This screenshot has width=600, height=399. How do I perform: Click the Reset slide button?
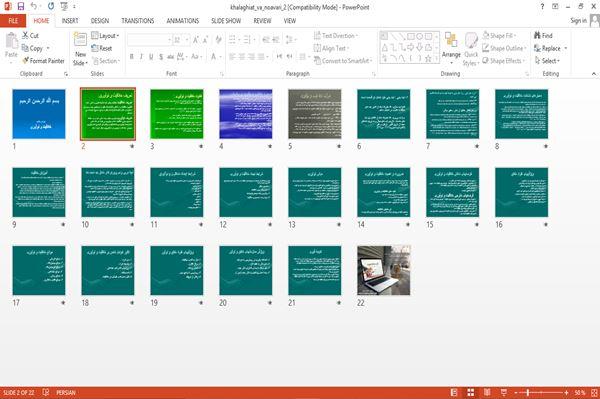(x=102, y=48)
